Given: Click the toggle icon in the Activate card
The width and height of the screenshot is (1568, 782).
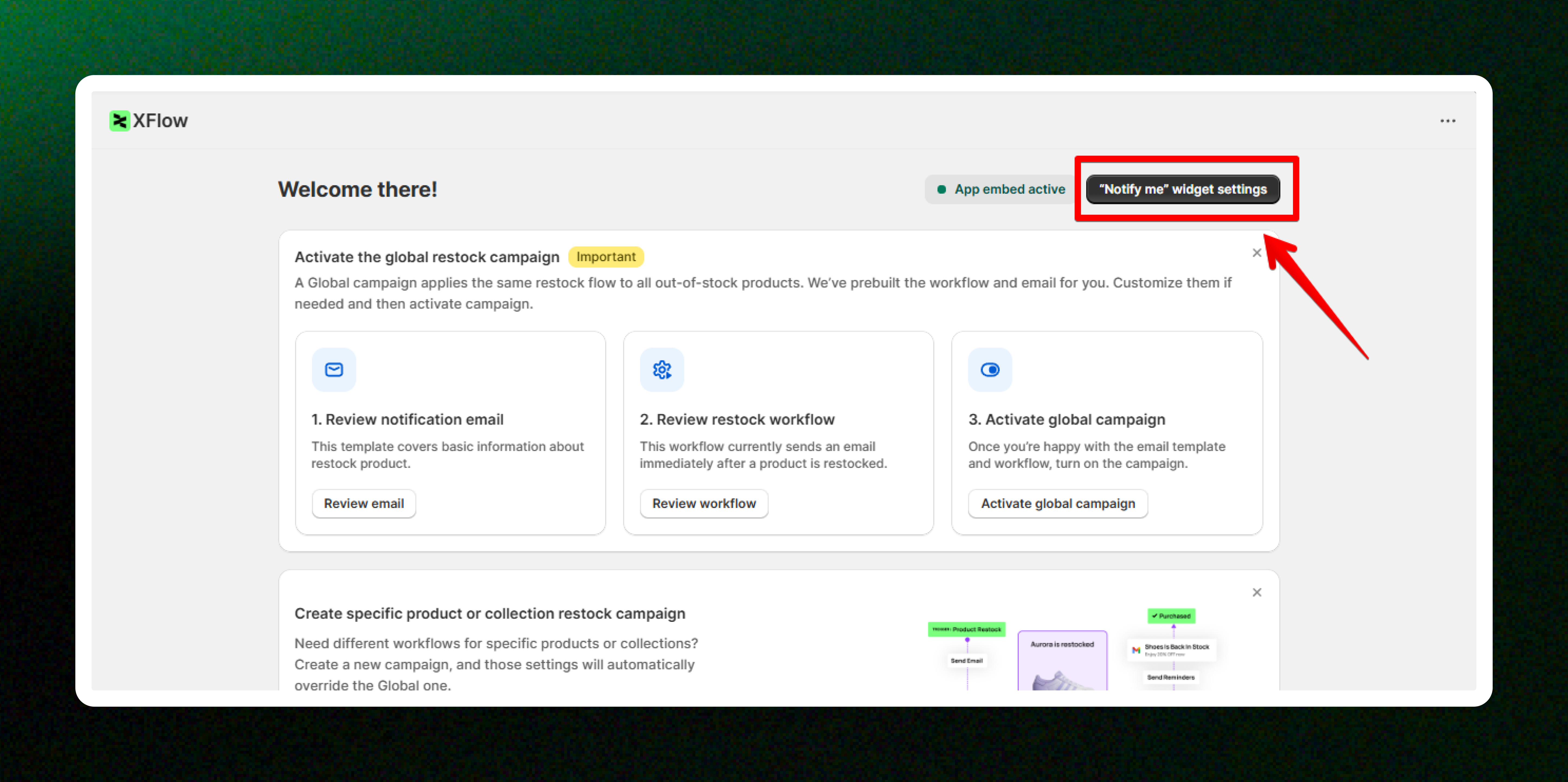Looking at the screenshot, I should [990, 369].
